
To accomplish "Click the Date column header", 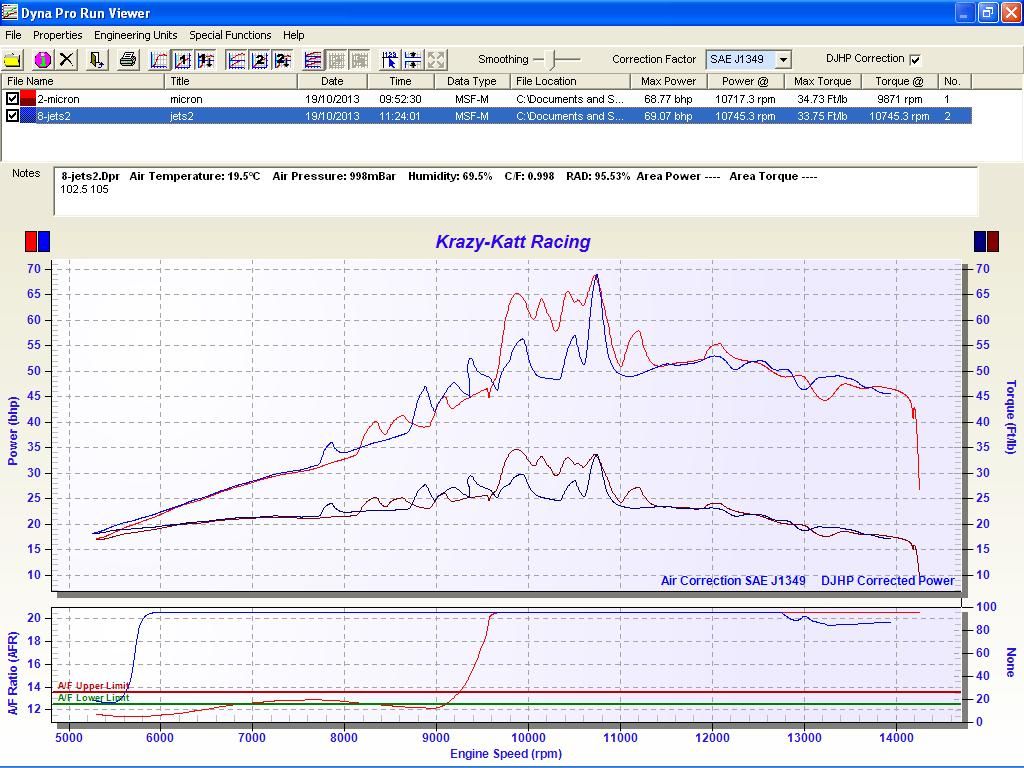I will 332,81.
